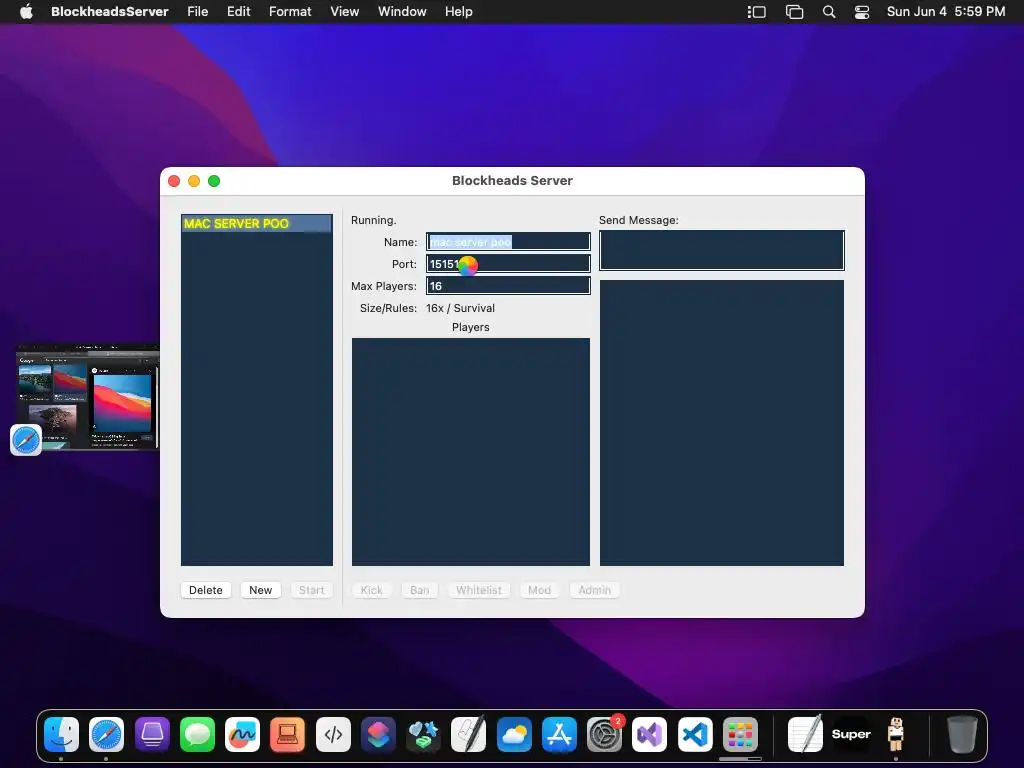1024x768 pixels.
Task: Open the Edit menu
Action: (x=238, y=11)
